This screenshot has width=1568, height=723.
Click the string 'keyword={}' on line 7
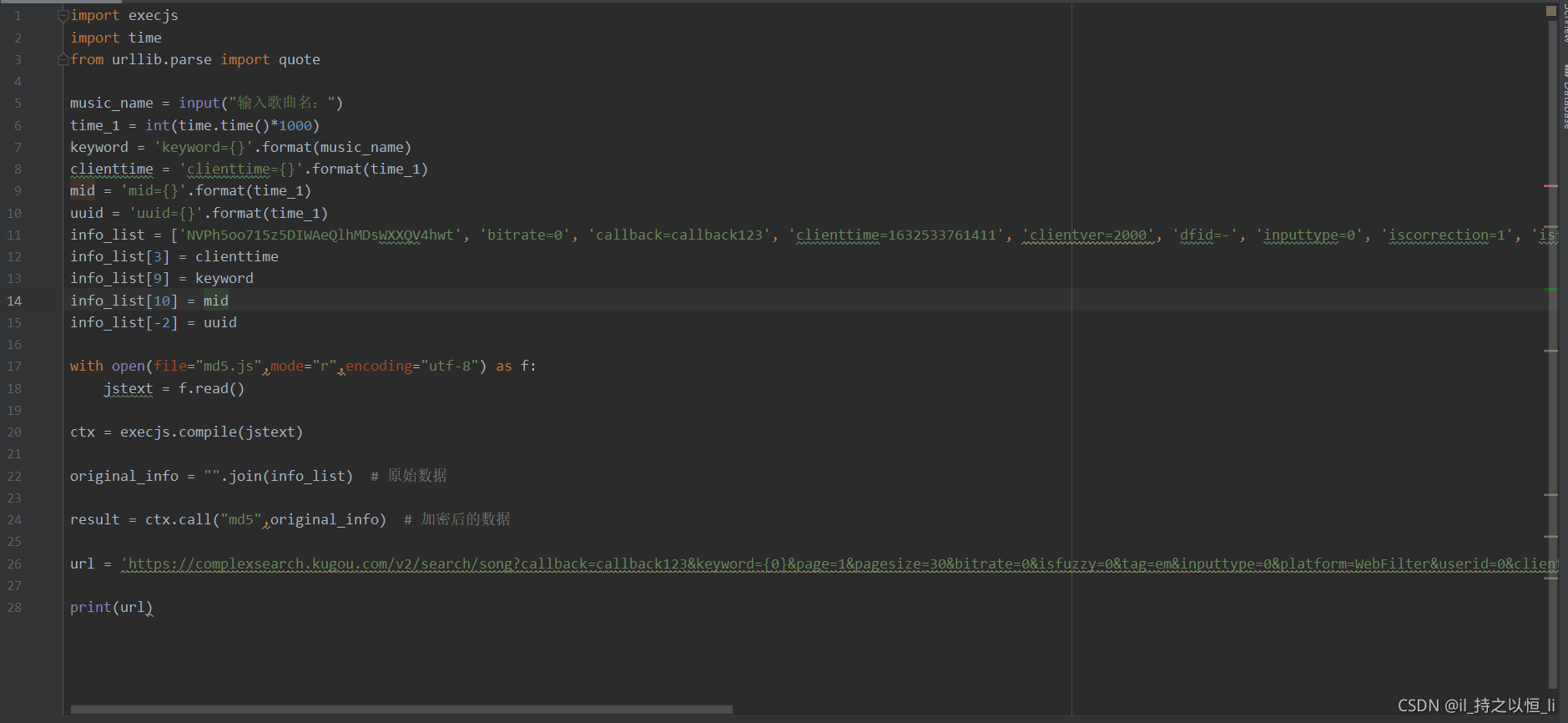tap(204, 147)
